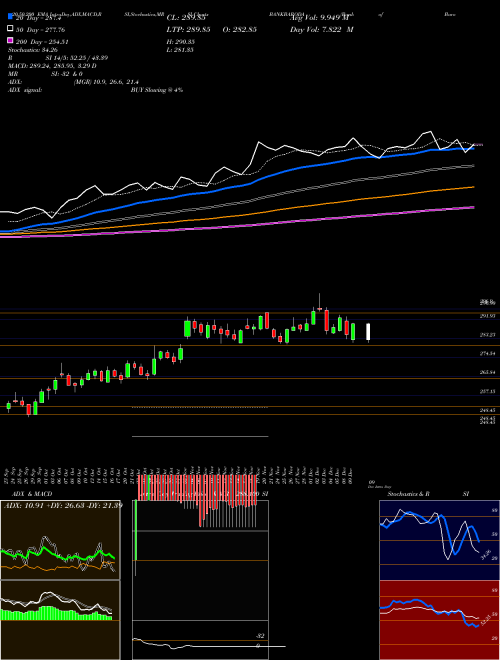The width and height of the screenshot is (500, 660).
Task: Select the '50 Day - 277.76' legend text
Action: [x=42, y=30]
